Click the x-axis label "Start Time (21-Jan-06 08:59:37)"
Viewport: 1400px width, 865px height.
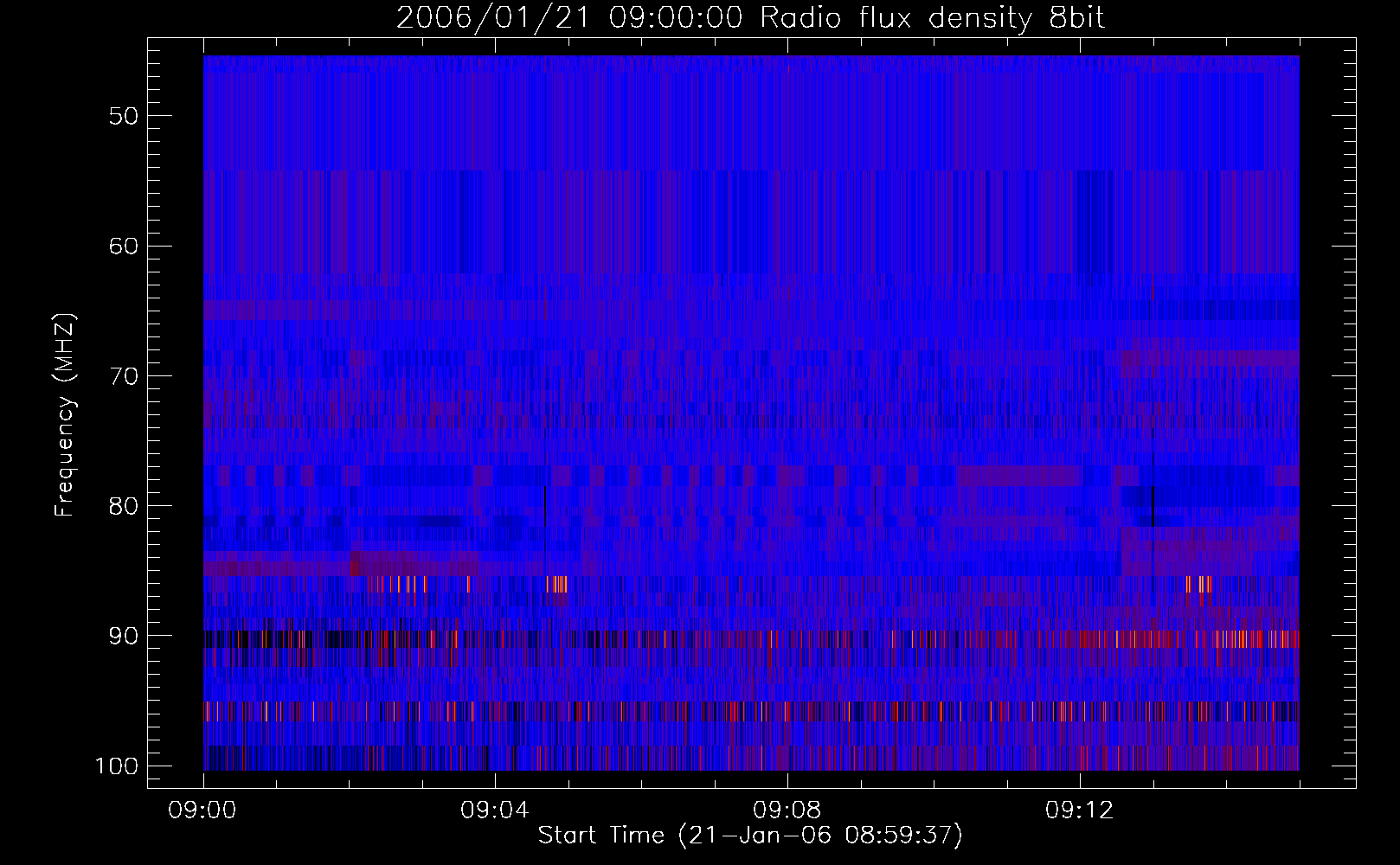tap(750, 836)
